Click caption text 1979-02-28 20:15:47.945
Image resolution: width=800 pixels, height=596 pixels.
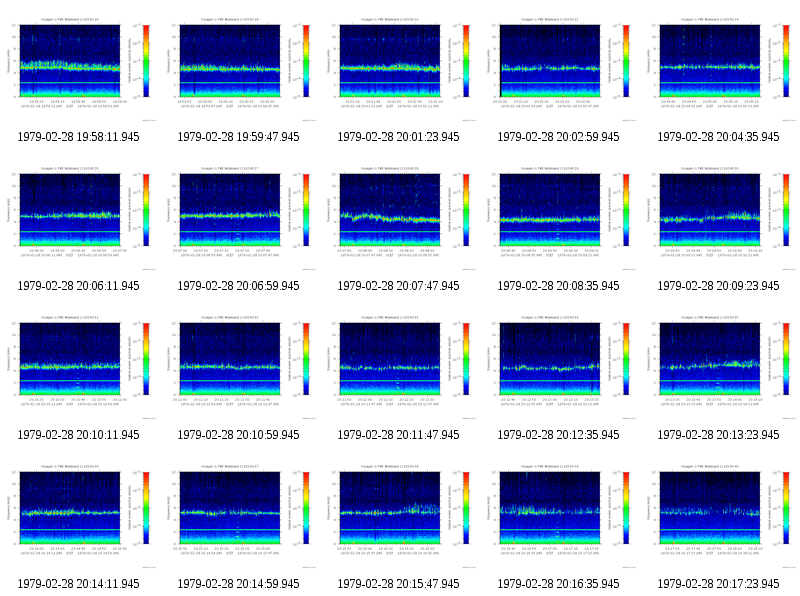398,584
